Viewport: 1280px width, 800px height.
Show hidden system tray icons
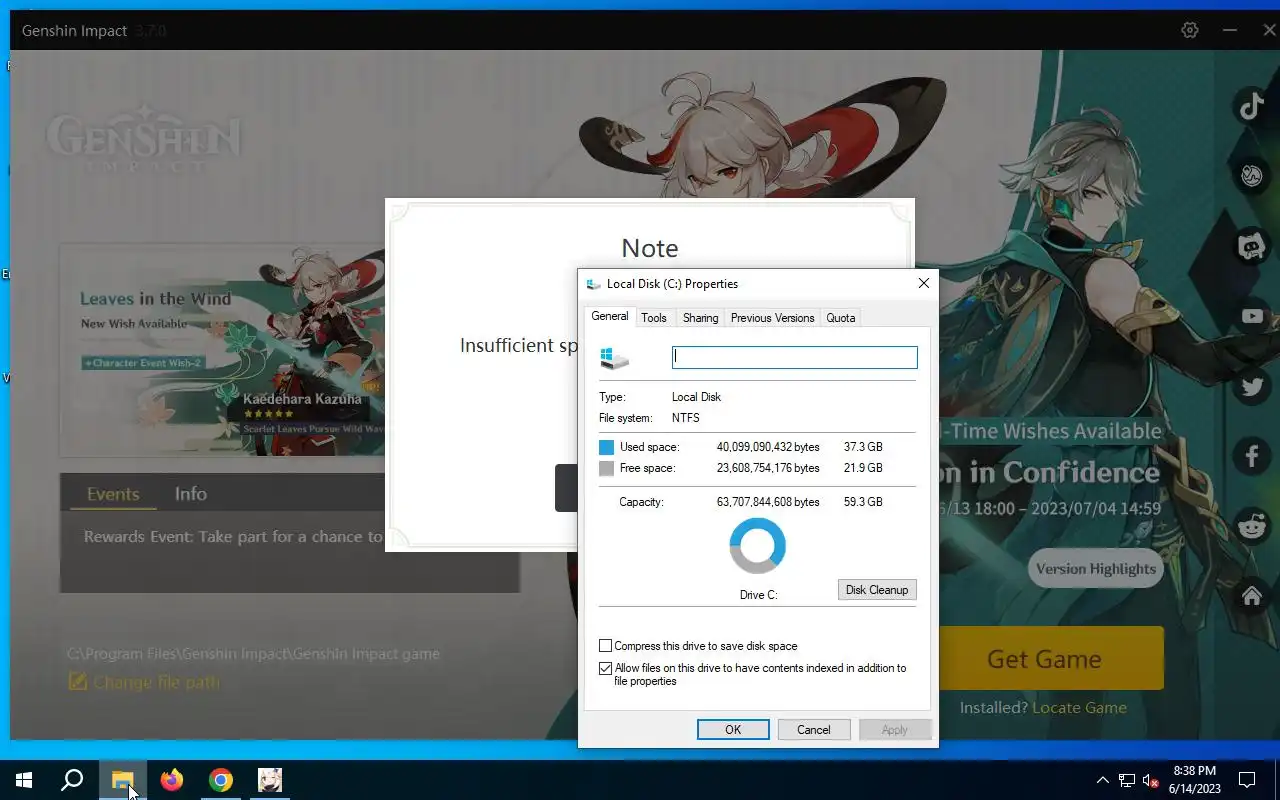(x=1103, y=780)
